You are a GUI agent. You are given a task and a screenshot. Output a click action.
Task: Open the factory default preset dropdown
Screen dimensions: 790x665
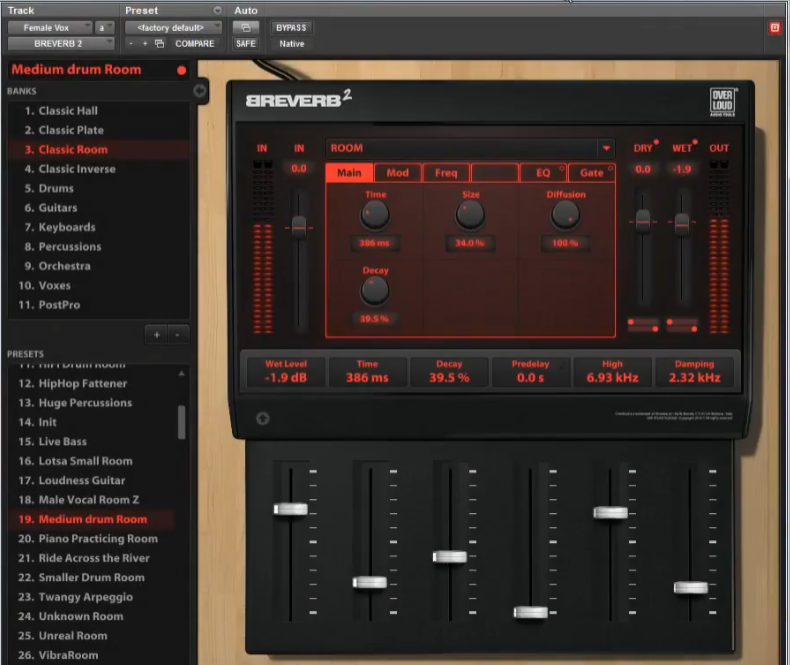[173, 28]
